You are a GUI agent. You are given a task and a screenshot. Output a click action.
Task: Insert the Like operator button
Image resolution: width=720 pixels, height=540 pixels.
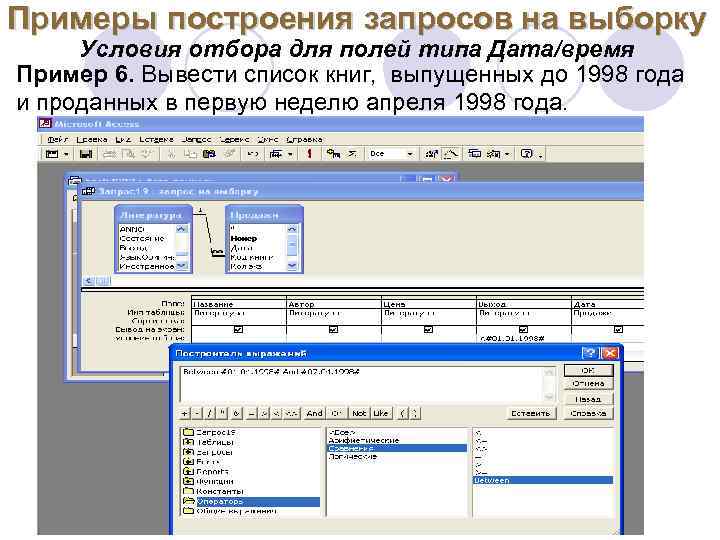pyautogui.click(x=381, y=413)
